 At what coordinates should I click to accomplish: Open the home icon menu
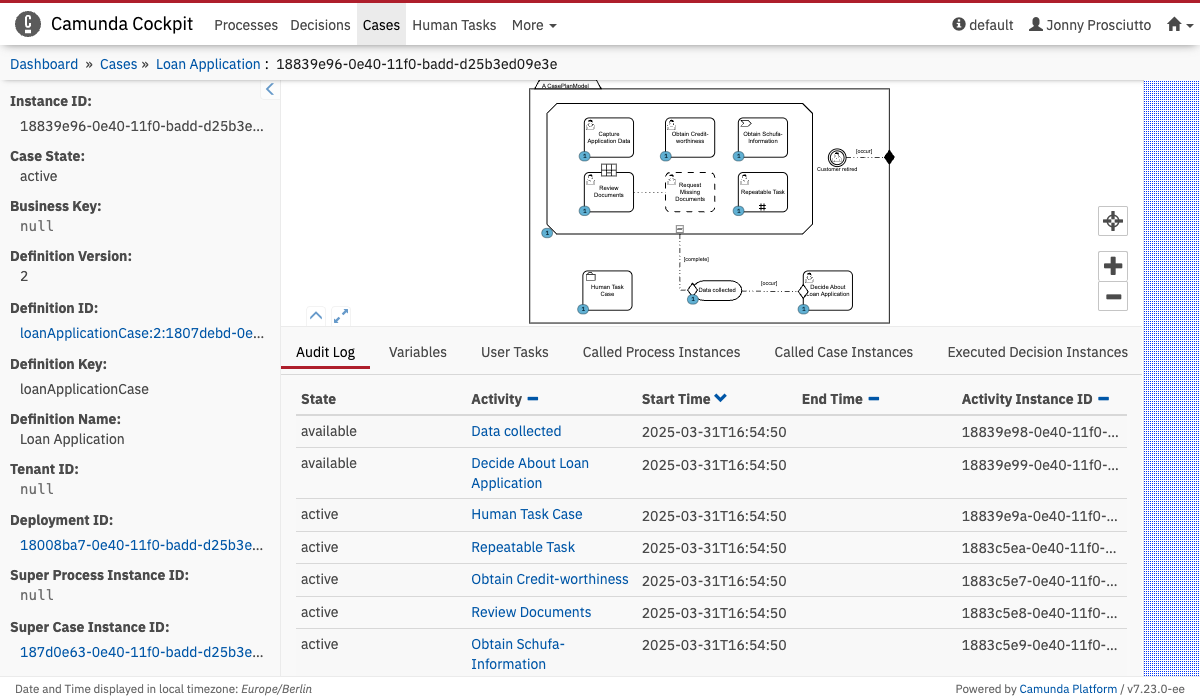1180,25
